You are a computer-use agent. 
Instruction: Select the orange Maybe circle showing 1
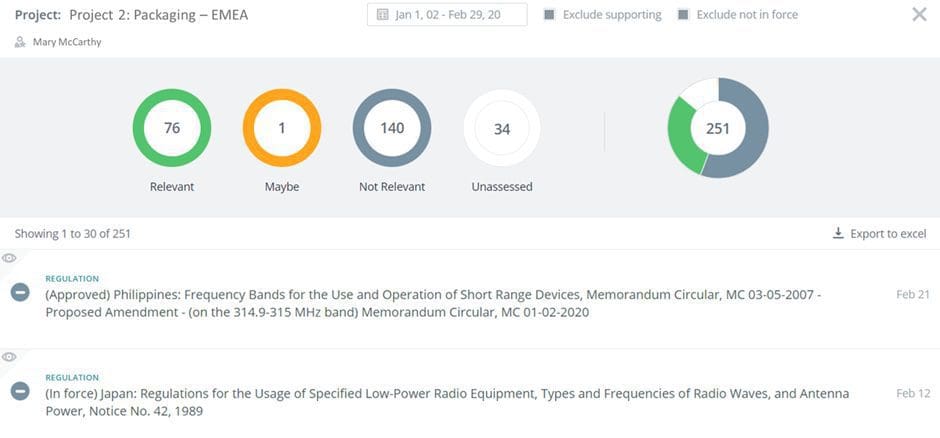[282, 128]
